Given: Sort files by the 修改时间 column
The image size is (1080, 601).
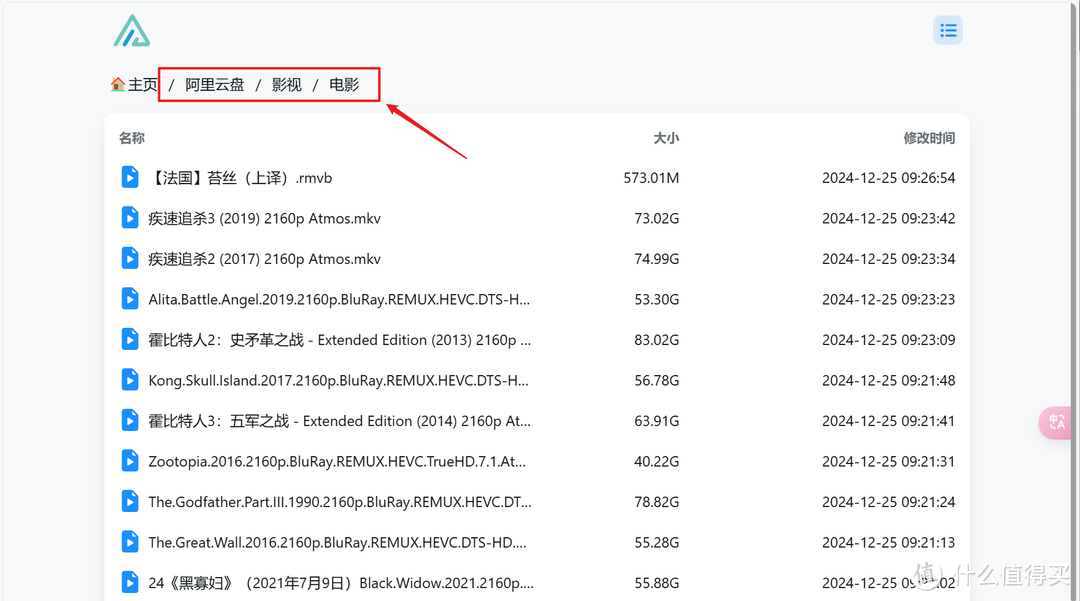Looking at the screenshot, I should [x=928, y=137].
